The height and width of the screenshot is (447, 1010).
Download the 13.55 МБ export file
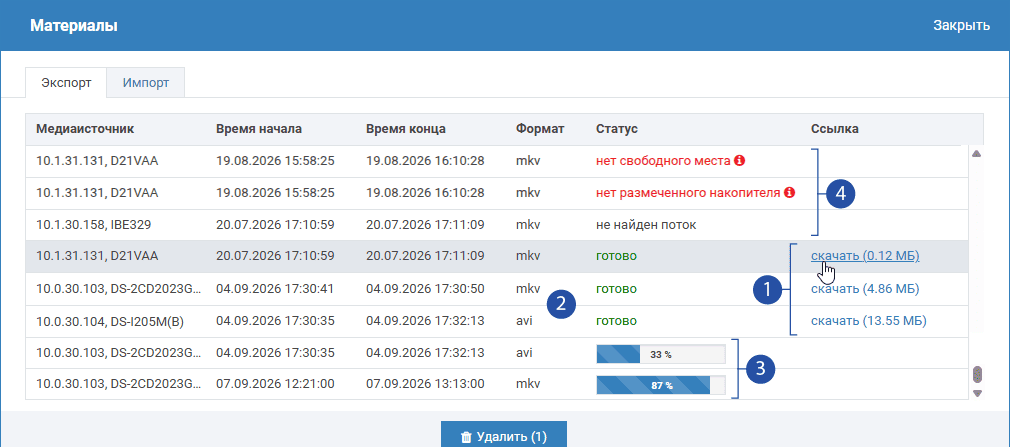[x=868, y=321]
